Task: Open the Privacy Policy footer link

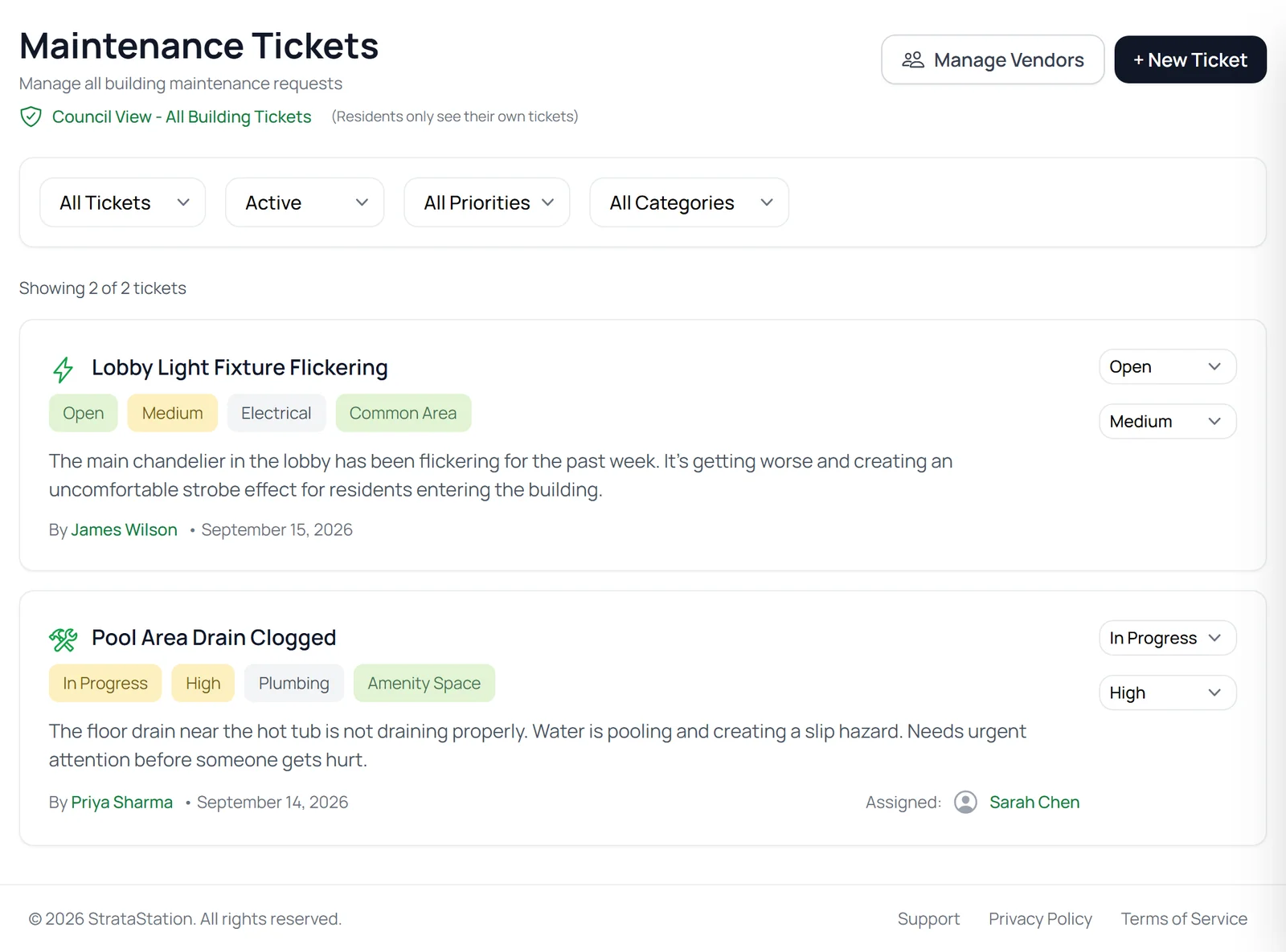Action: [1040, 919]
